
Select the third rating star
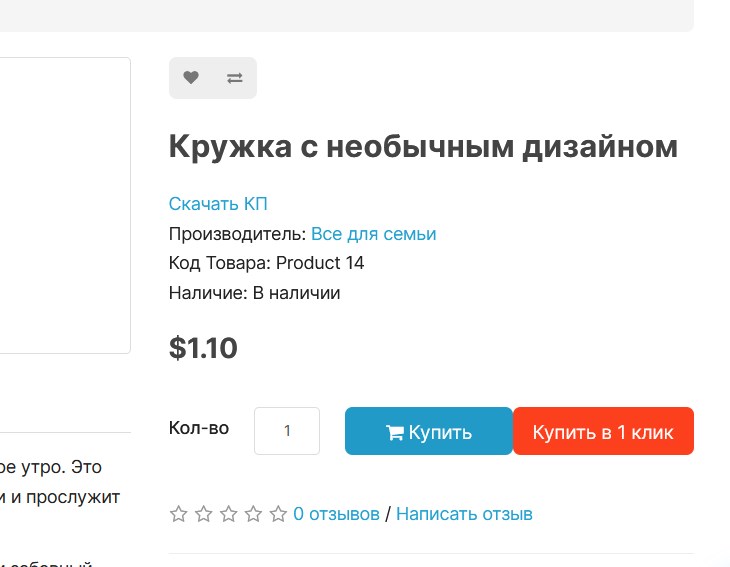pyautogui.click(x=229, y=514)
